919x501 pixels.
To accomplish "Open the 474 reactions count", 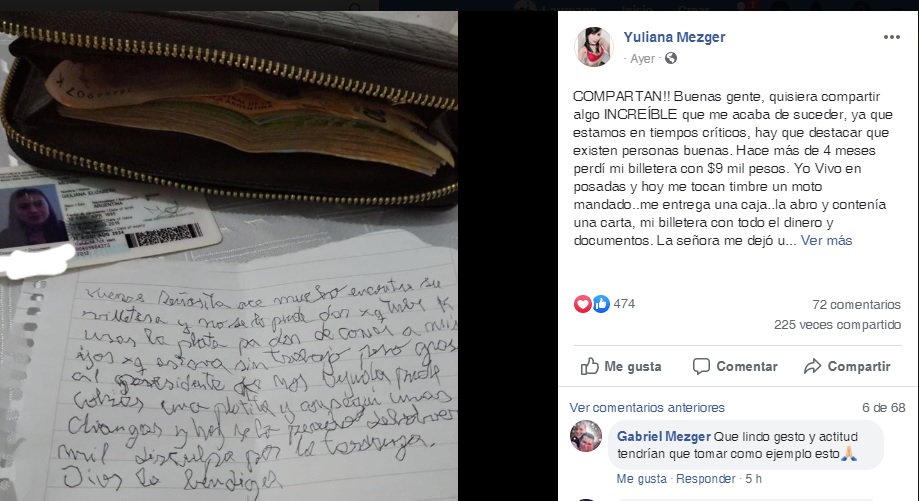I will (624, 304).
